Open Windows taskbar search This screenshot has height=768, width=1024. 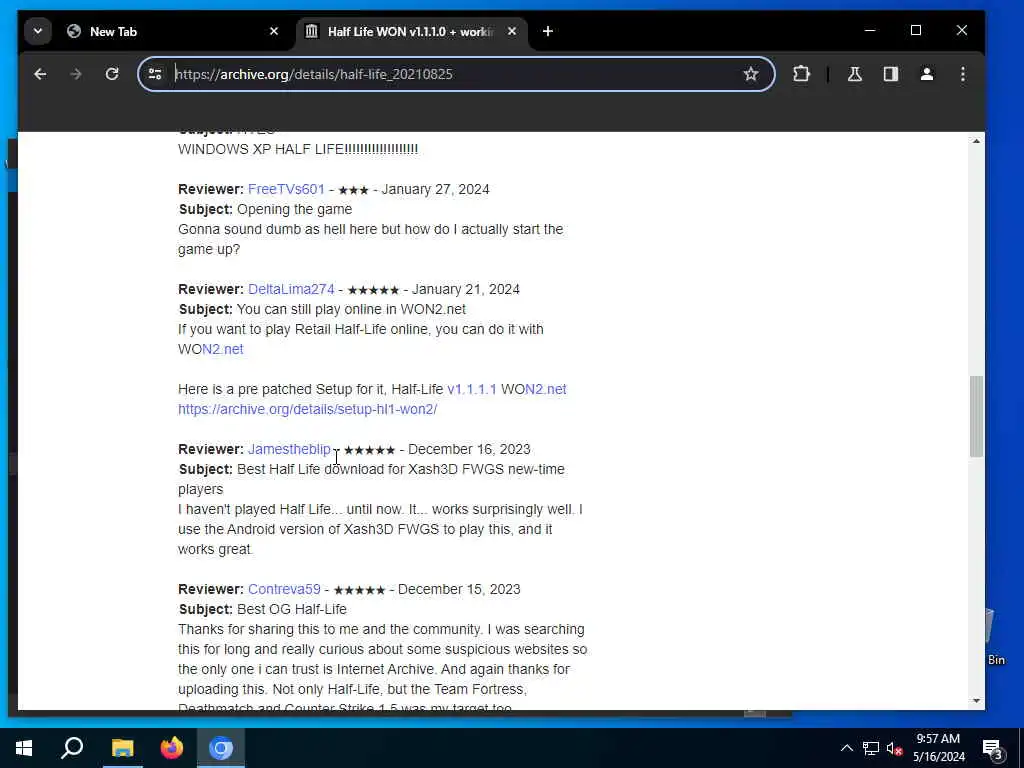(72, 748)
